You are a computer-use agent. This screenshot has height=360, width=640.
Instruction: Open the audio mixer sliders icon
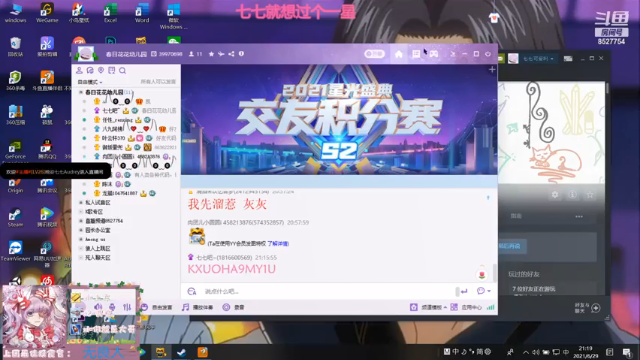tap(127, 307)
